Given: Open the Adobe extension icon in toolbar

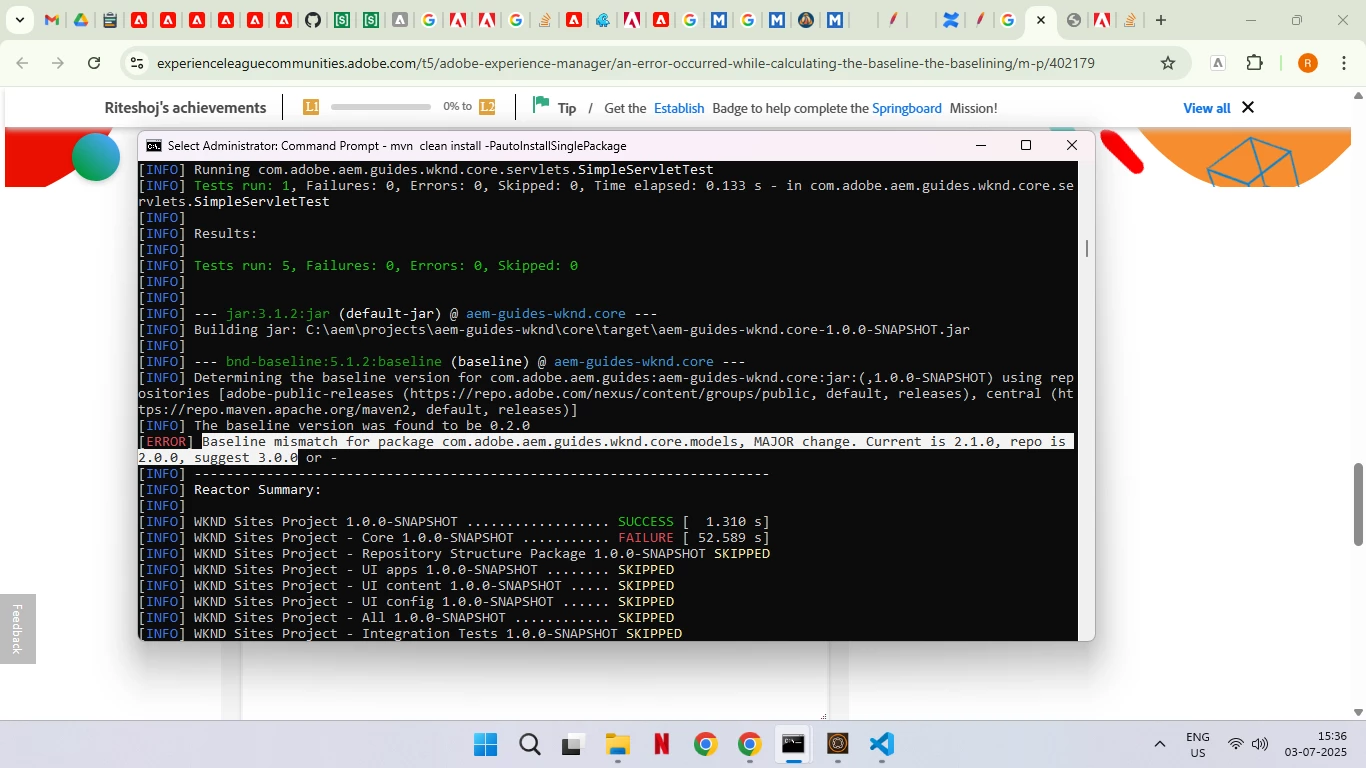Looking at the screenshot, I should 1218,63.
